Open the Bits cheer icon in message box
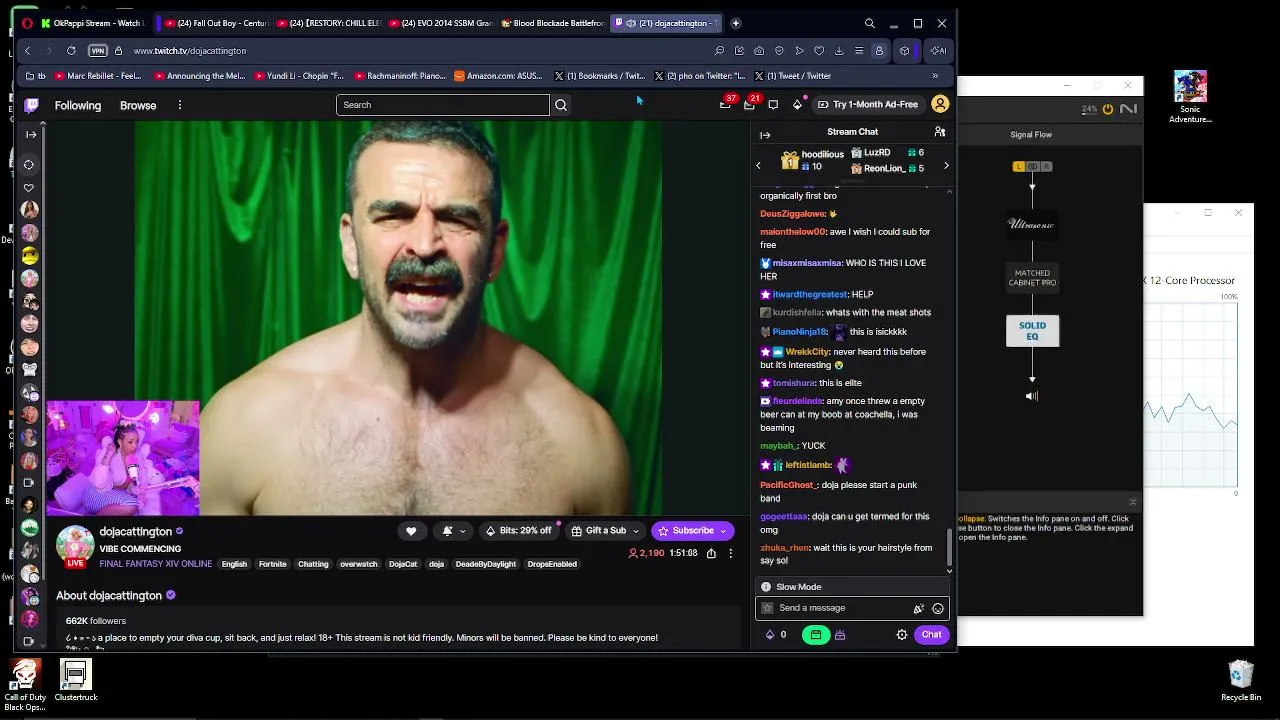Screen dimensions: 1280x720 coord(919,608)
